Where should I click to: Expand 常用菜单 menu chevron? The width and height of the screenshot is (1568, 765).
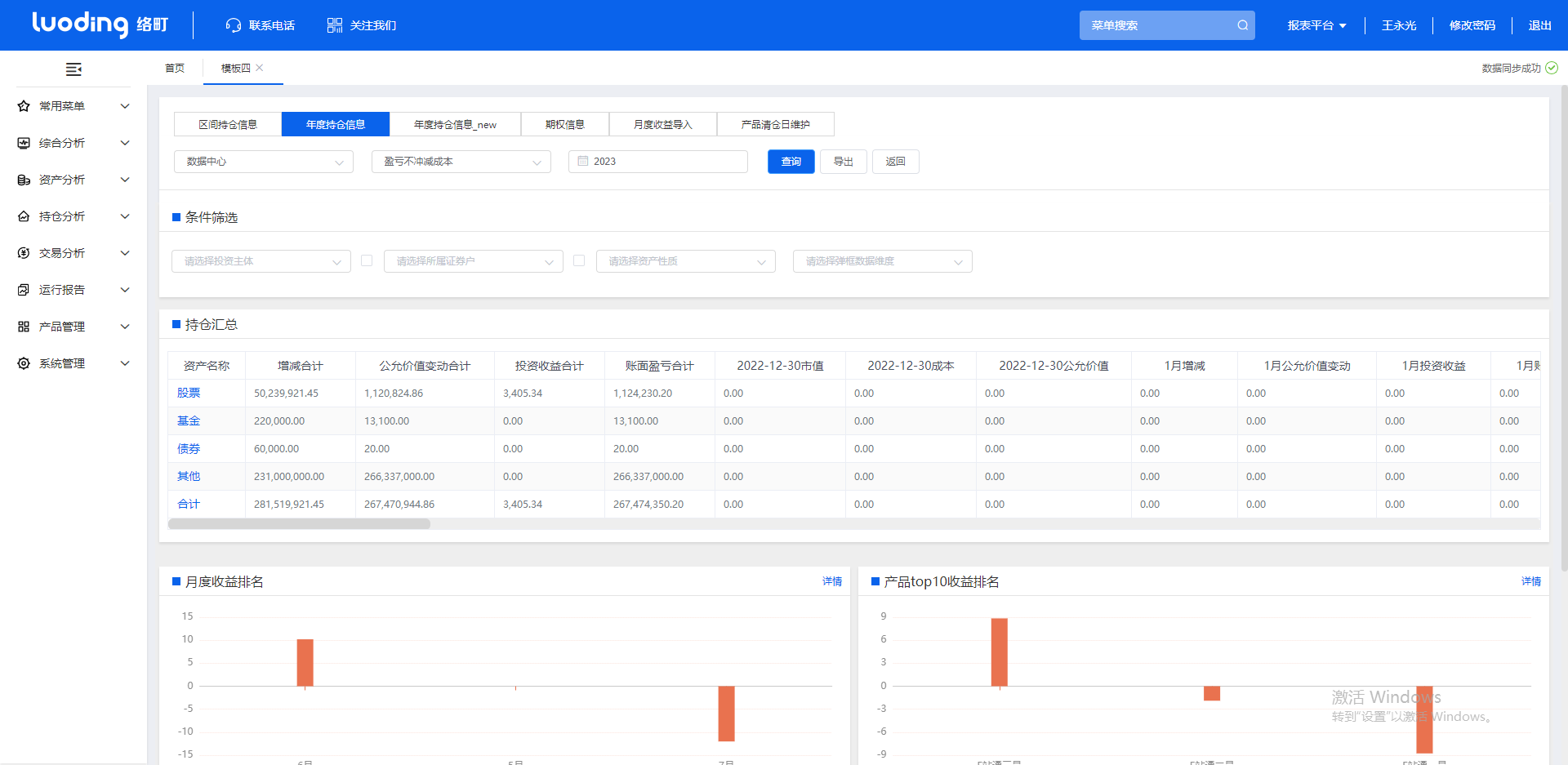pyautogui.click(x=125, y=106)
